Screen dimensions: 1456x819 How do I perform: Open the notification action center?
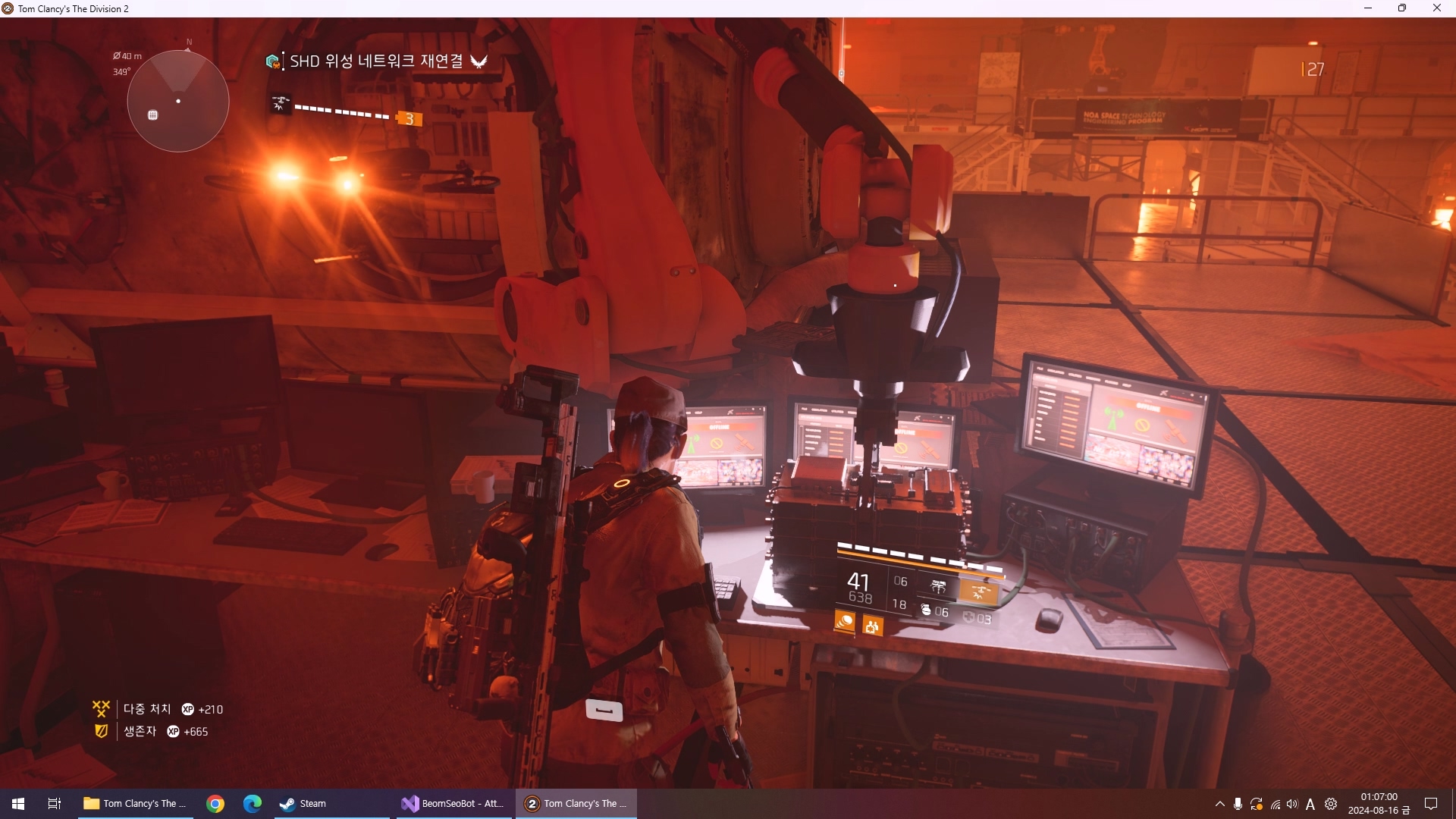1431,804
